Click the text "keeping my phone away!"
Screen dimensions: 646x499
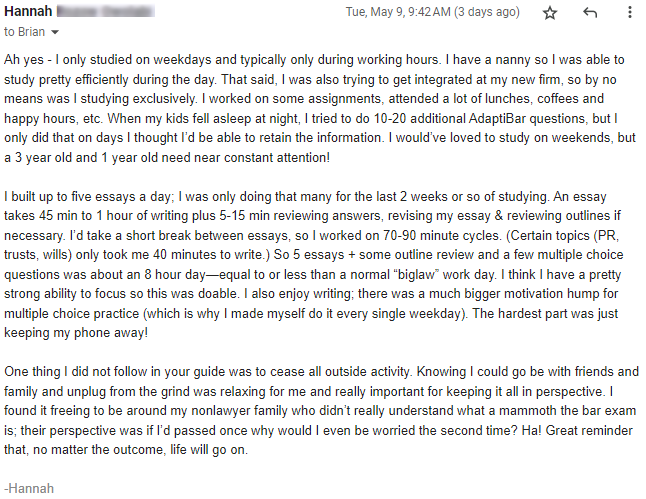pos(76,333)
